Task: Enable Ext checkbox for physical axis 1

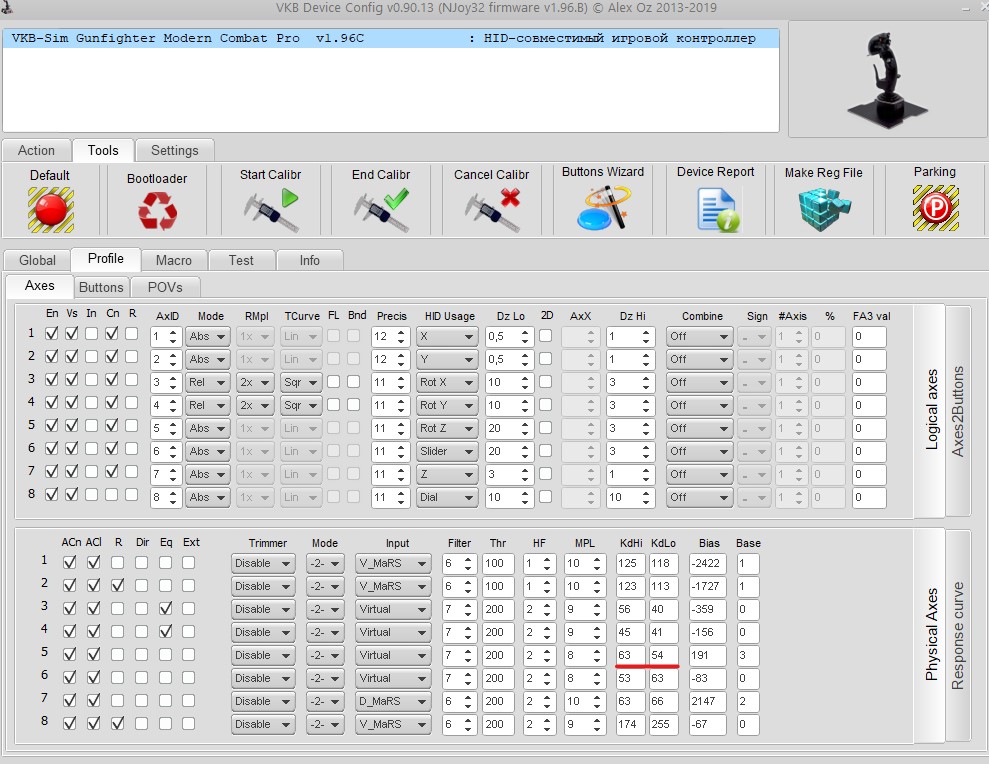Action: (189, 563)
